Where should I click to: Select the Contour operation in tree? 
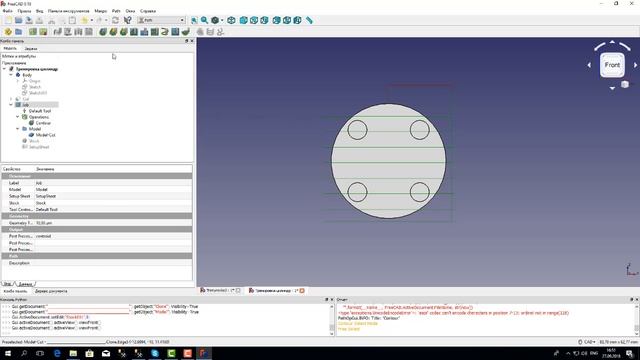pyautogui.click(x=43, y=123)
